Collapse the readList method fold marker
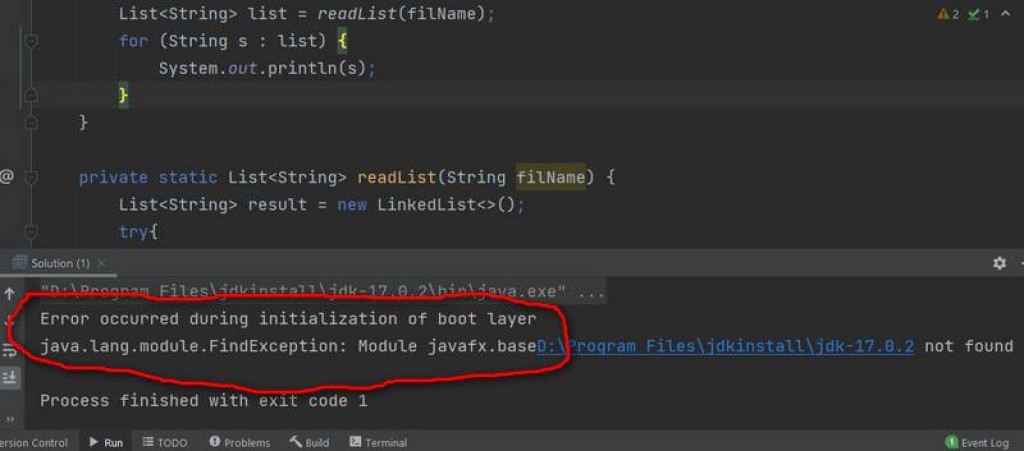Screen dimensions: 1024x451 pyautogui.click(x=31, y=177)
